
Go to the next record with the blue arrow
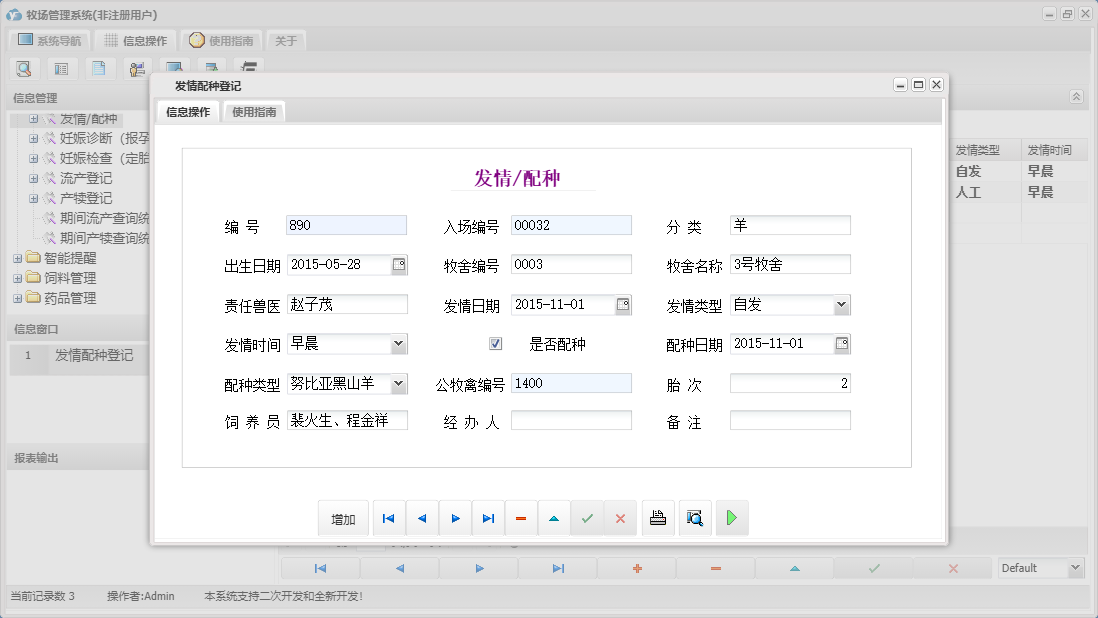click(x=455, y=518)
